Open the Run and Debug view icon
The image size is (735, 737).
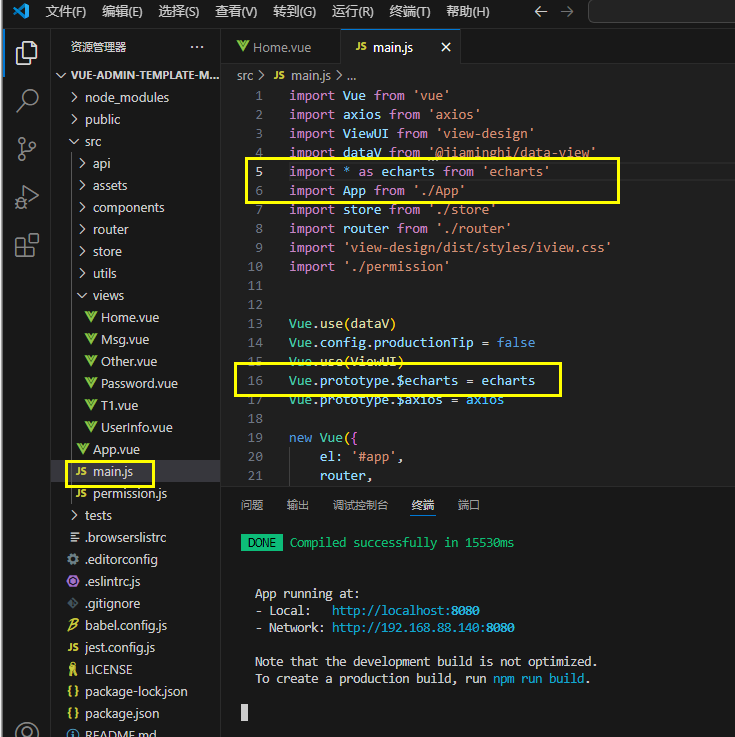pos(26,197)
